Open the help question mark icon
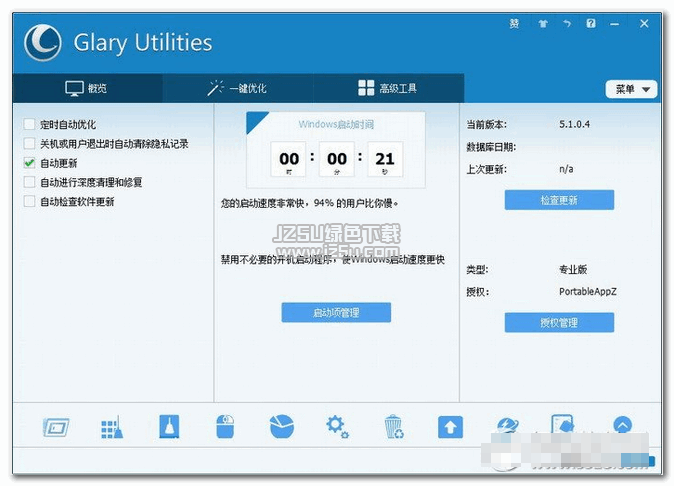Image resolution: width=674 pixels, height=486 pixels. (x=591, y=23)
